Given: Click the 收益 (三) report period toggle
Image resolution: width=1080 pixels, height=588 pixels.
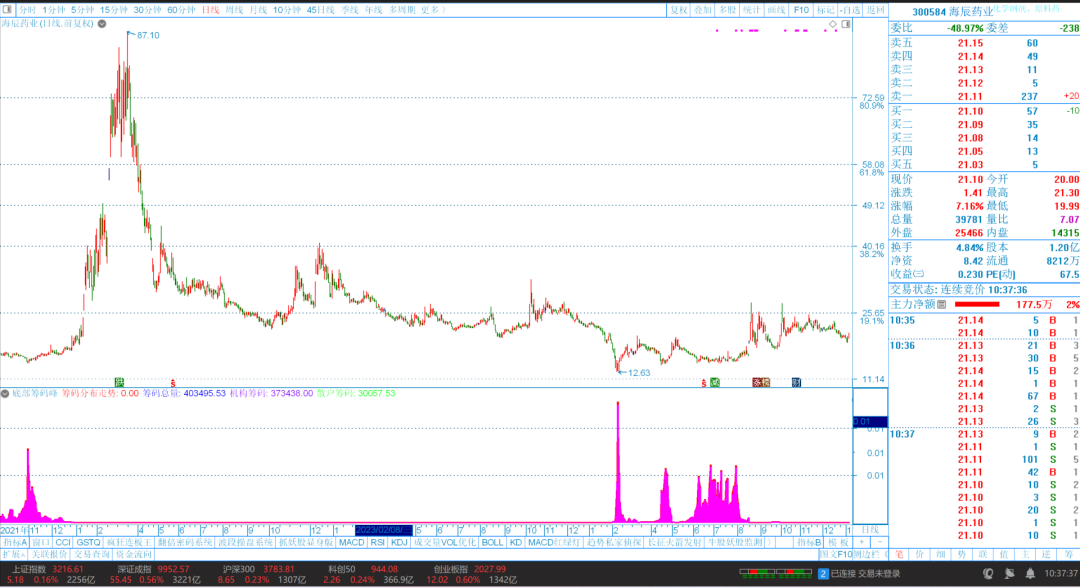Looking at the screenshot, I should 918,274.
